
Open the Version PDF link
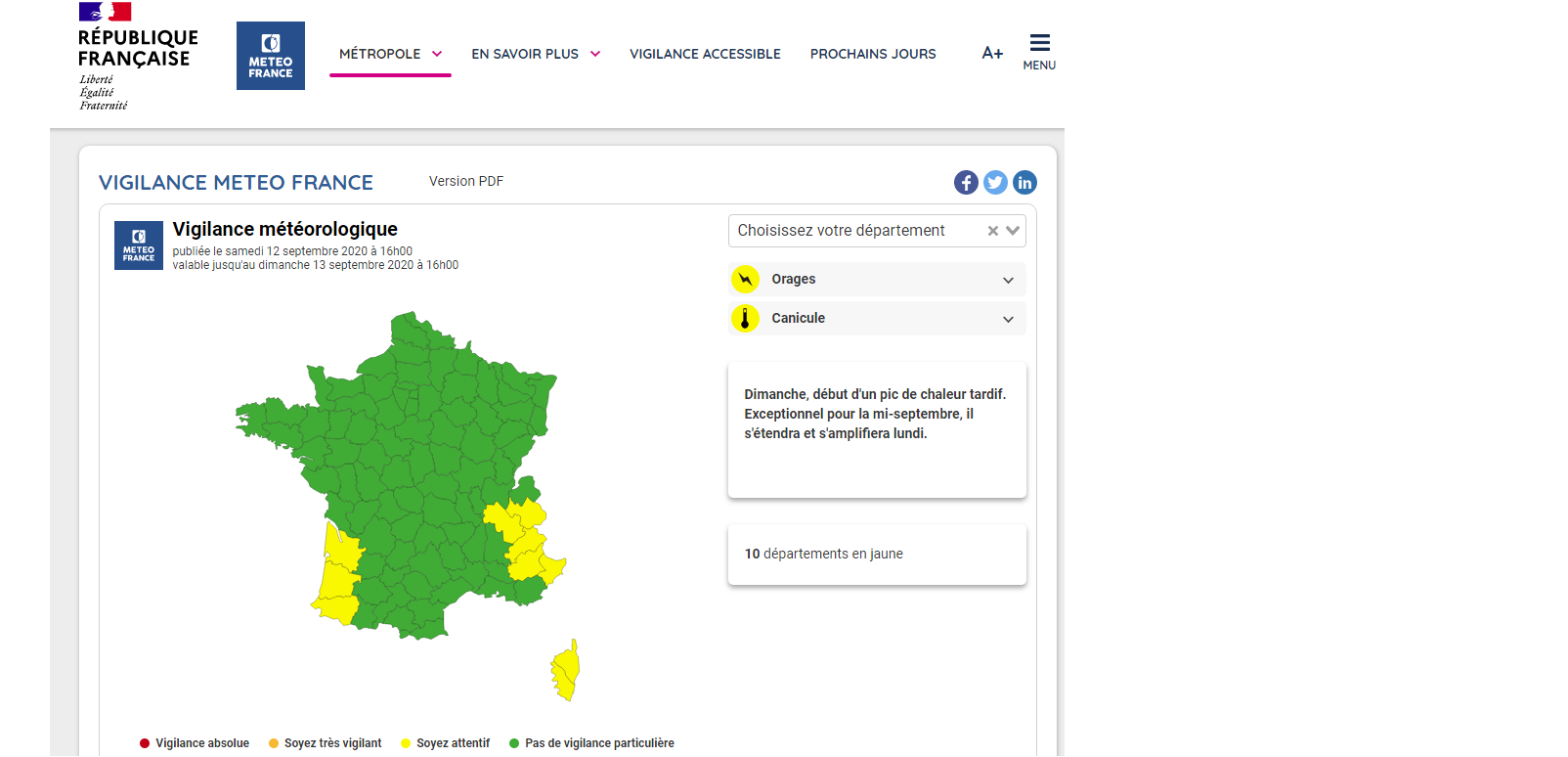[x=466, y=181]
